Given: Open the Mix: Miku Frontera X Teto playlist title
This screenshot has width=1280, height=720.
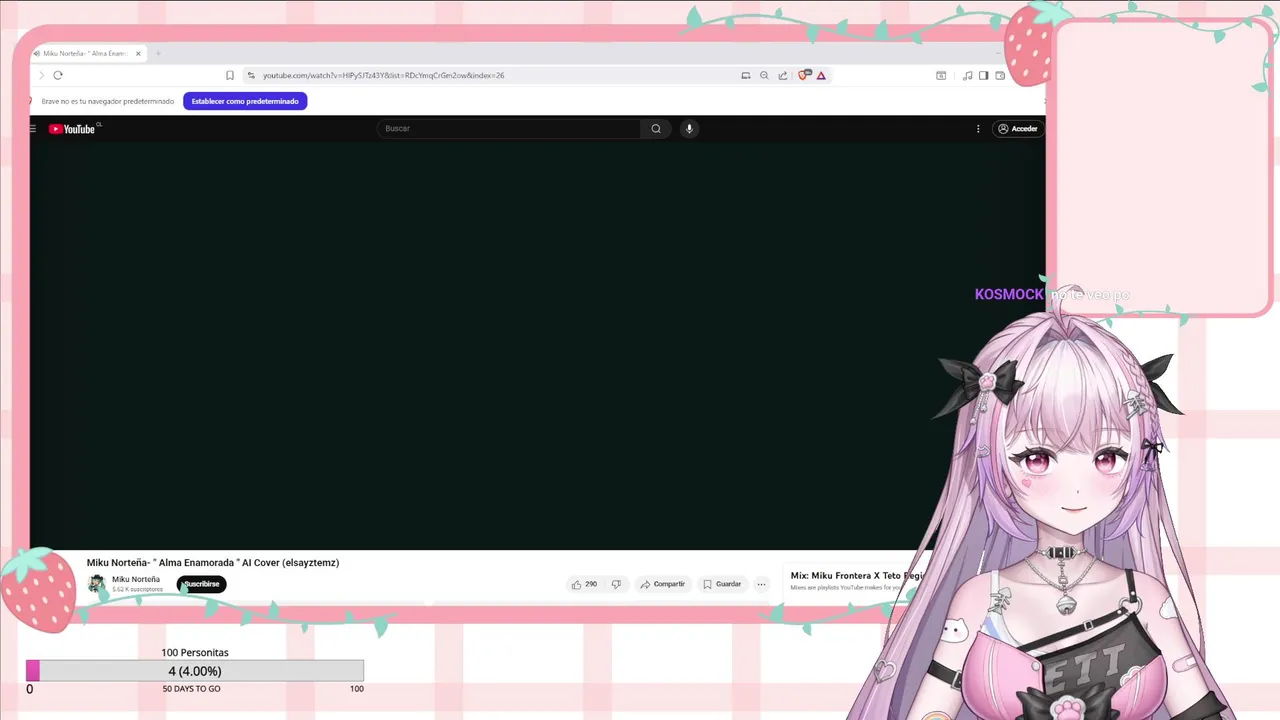Looking at the screenshot, I should tap(857, 576).
